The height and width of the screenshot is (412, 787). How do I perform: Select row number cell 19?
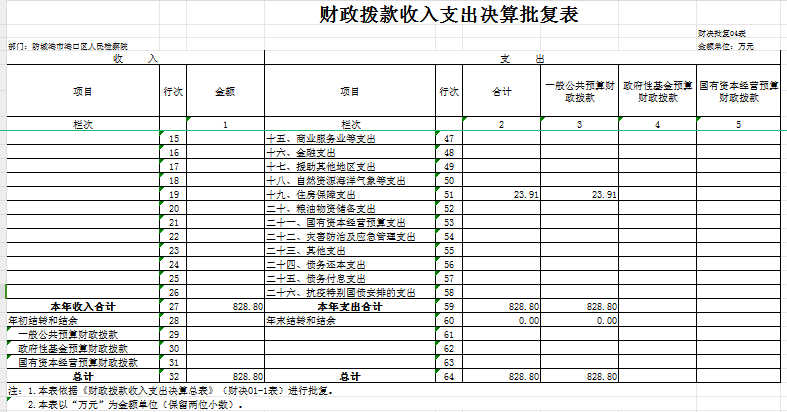point(173,195)
